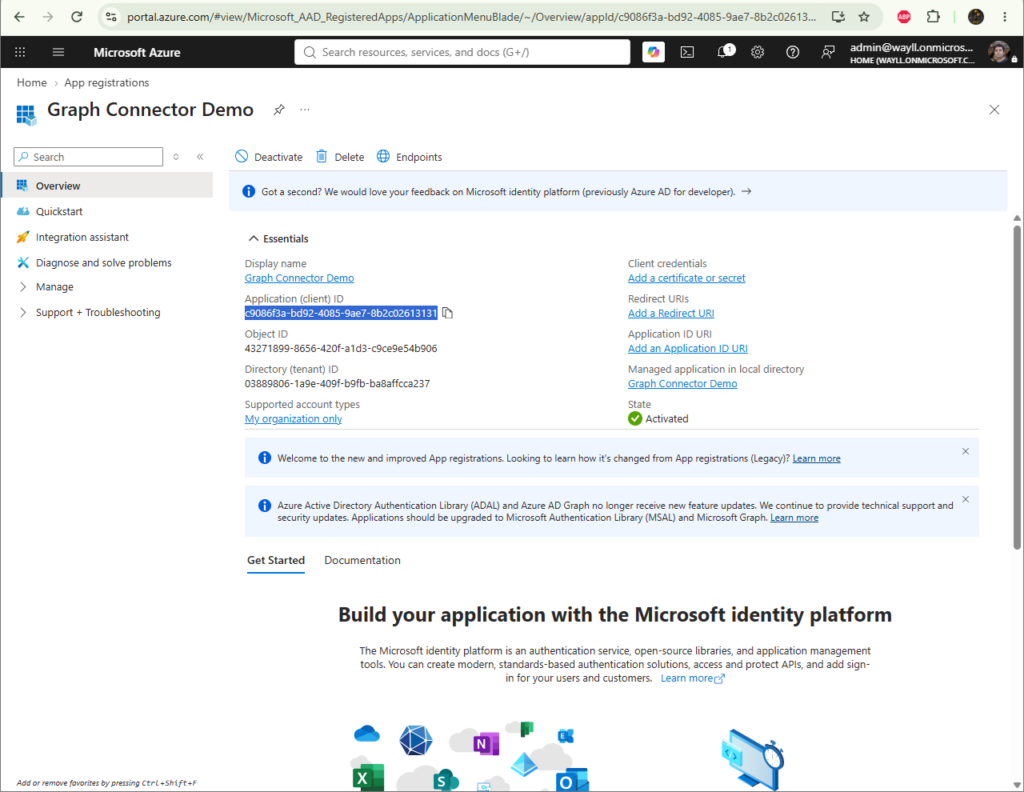1024x792 pixels.
Task: Click Learn more in the App registrations notice
Action: point(816,458)
